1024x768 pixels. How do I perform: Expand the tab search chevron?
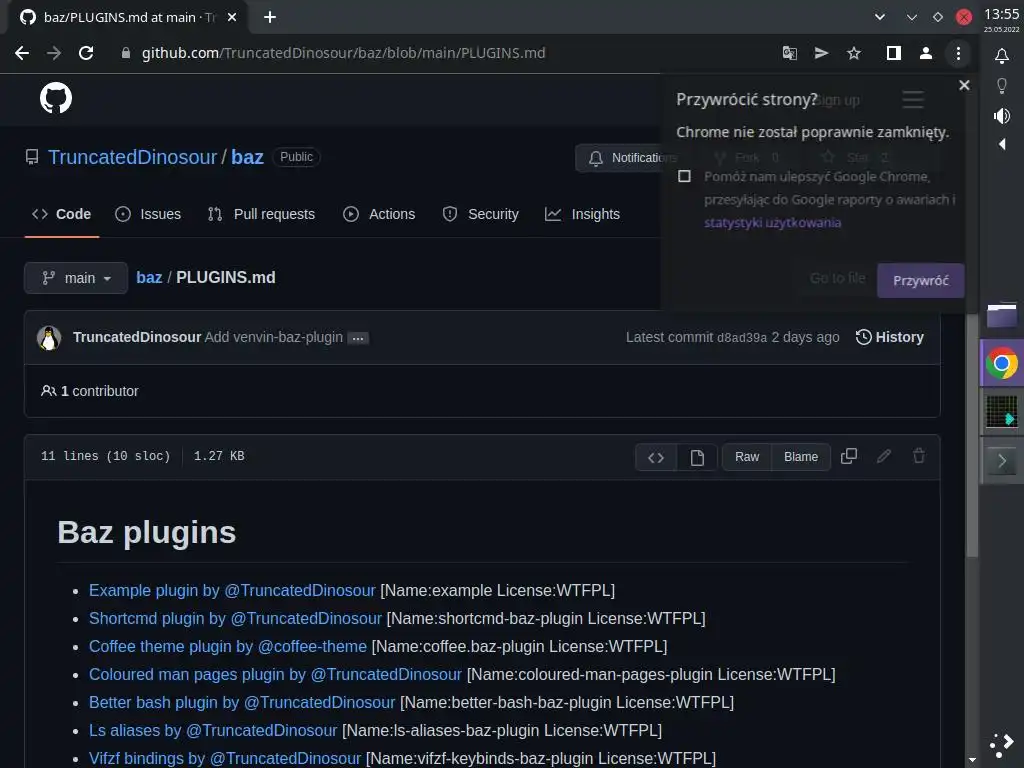880,17
